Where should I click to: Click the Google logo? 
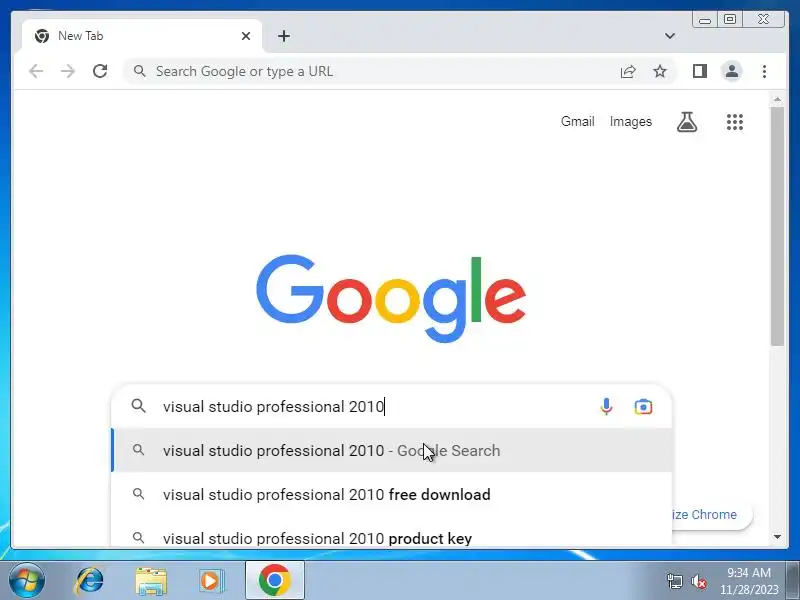point(391,298)
